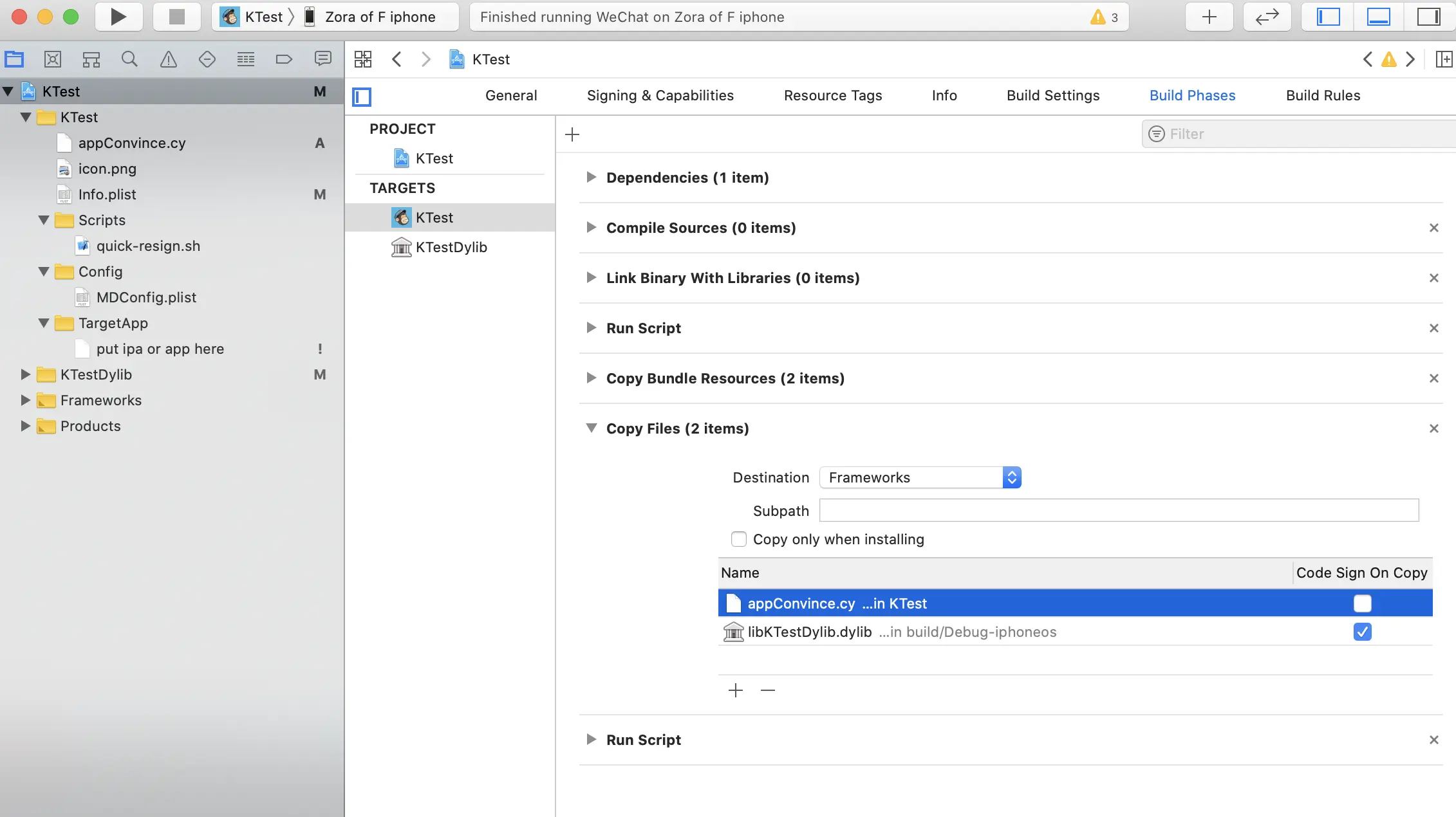The width and height of the screenshot is (1456, 817).
Task: Enable Code Sign On Copy for appConvince.cy
Action: (1362, 603)
